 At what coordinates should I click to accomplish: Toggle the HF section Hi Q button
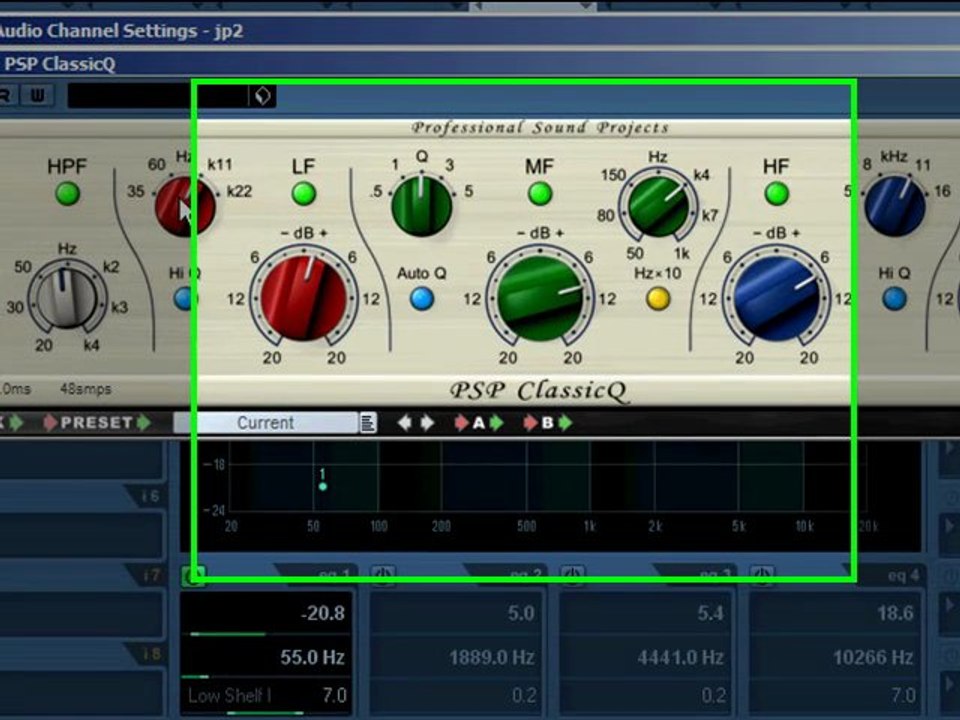894,299
